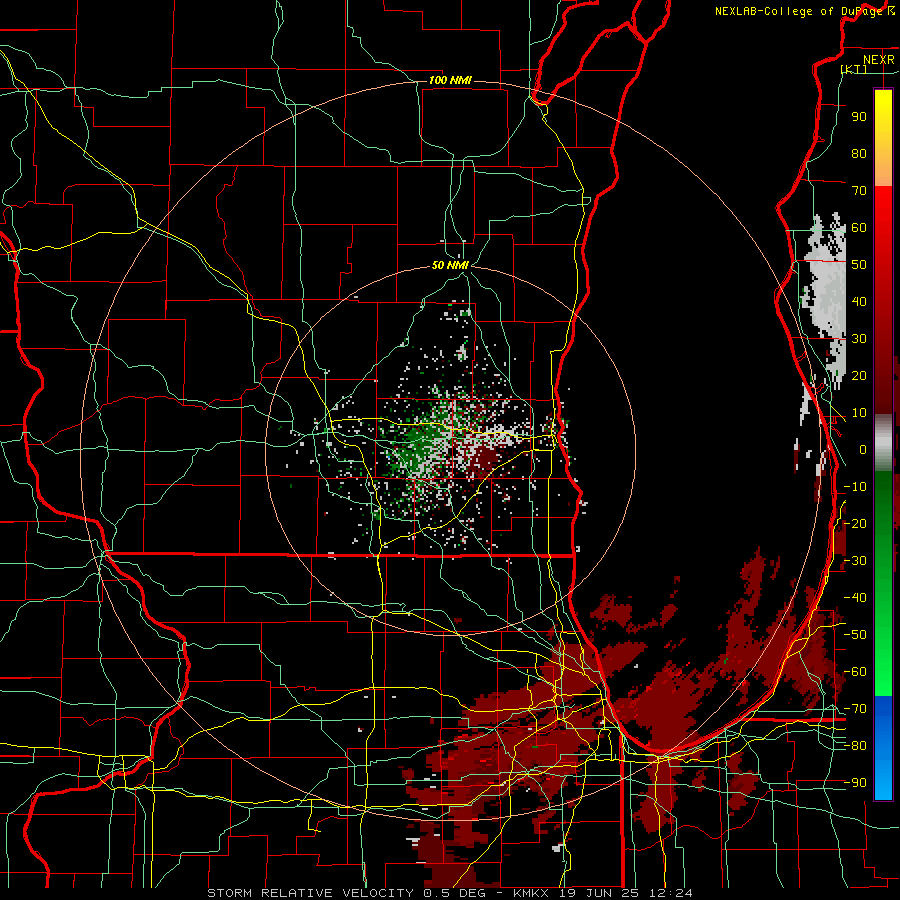900x900 pixels.
Task: Select the -40 value on the velocity scale
Action: [x=855, y=598]
